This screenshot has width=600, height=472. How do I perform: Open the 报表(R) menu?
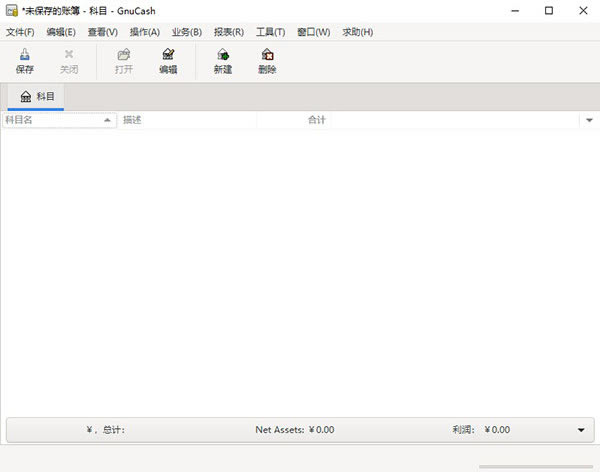pos(228,32)
